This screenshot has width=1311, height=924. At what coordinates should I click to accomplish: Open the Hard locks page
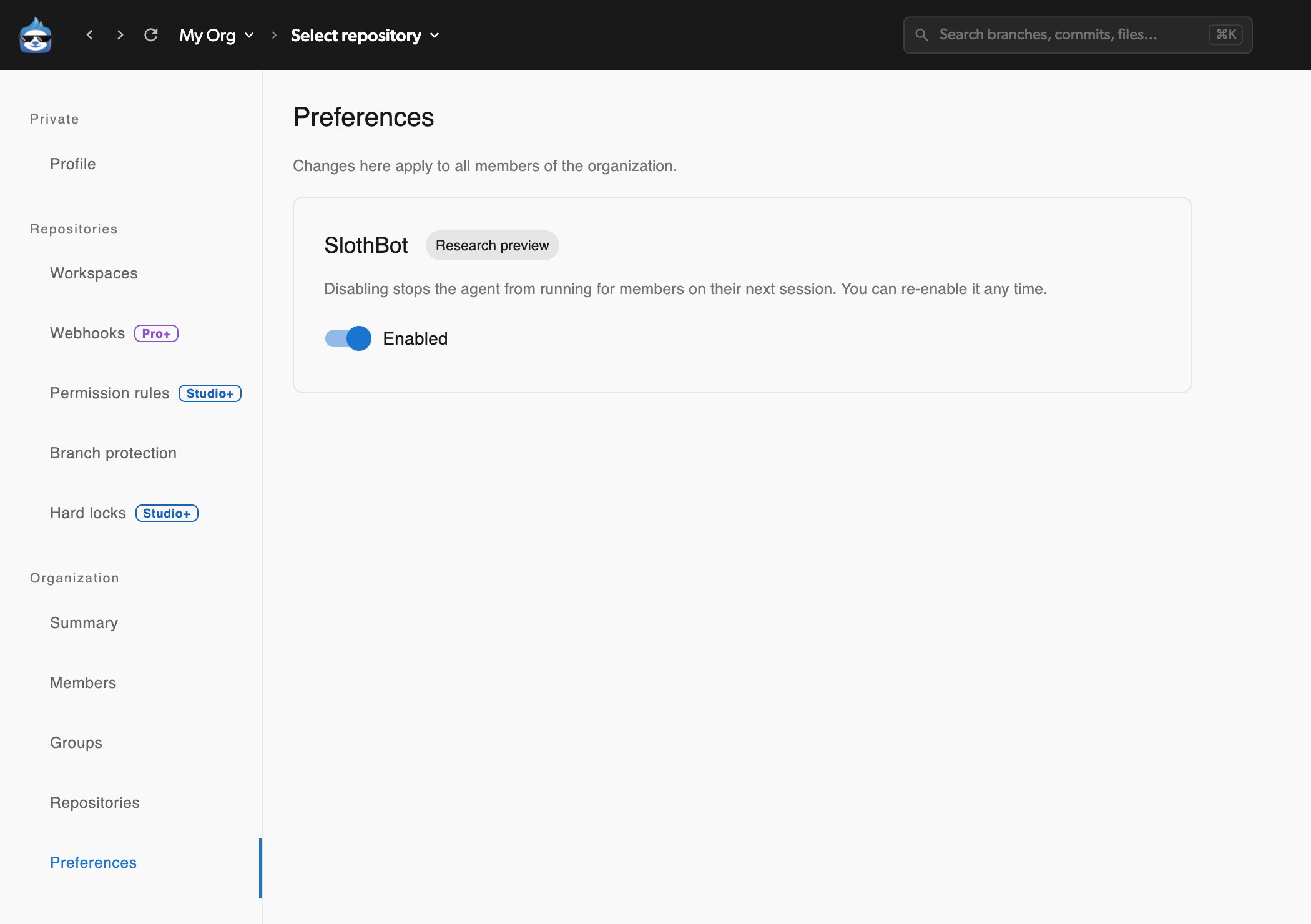pos(88,513)
